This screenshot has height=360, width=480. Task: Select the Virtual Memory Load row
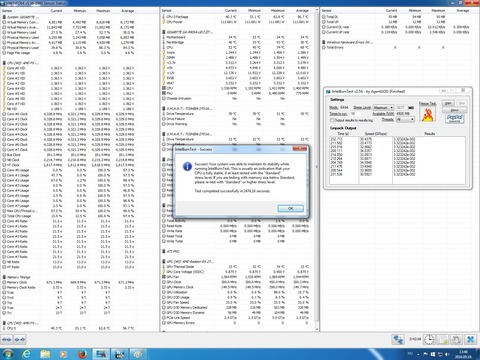click(x=68, y=32)
